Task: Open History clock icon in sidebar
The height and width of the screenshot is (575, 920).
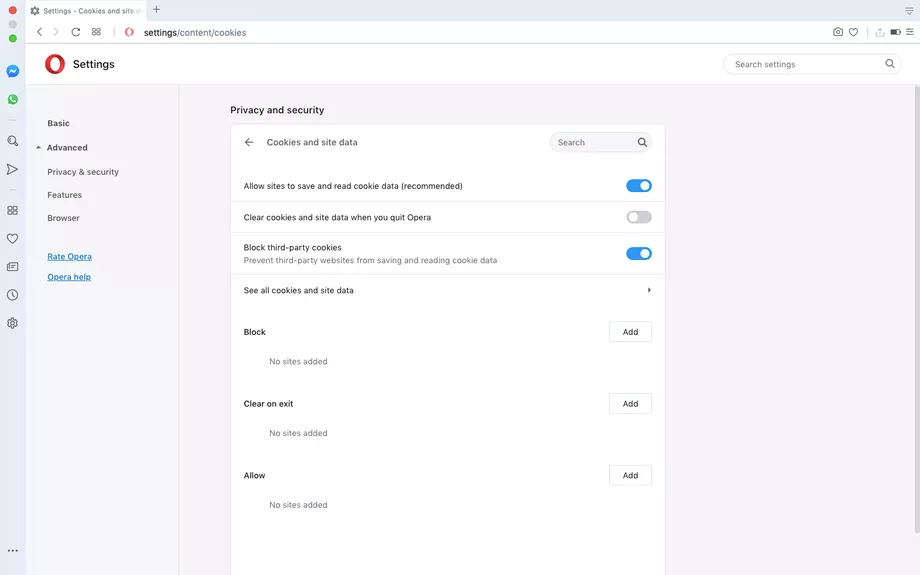Action: (12, 295)
